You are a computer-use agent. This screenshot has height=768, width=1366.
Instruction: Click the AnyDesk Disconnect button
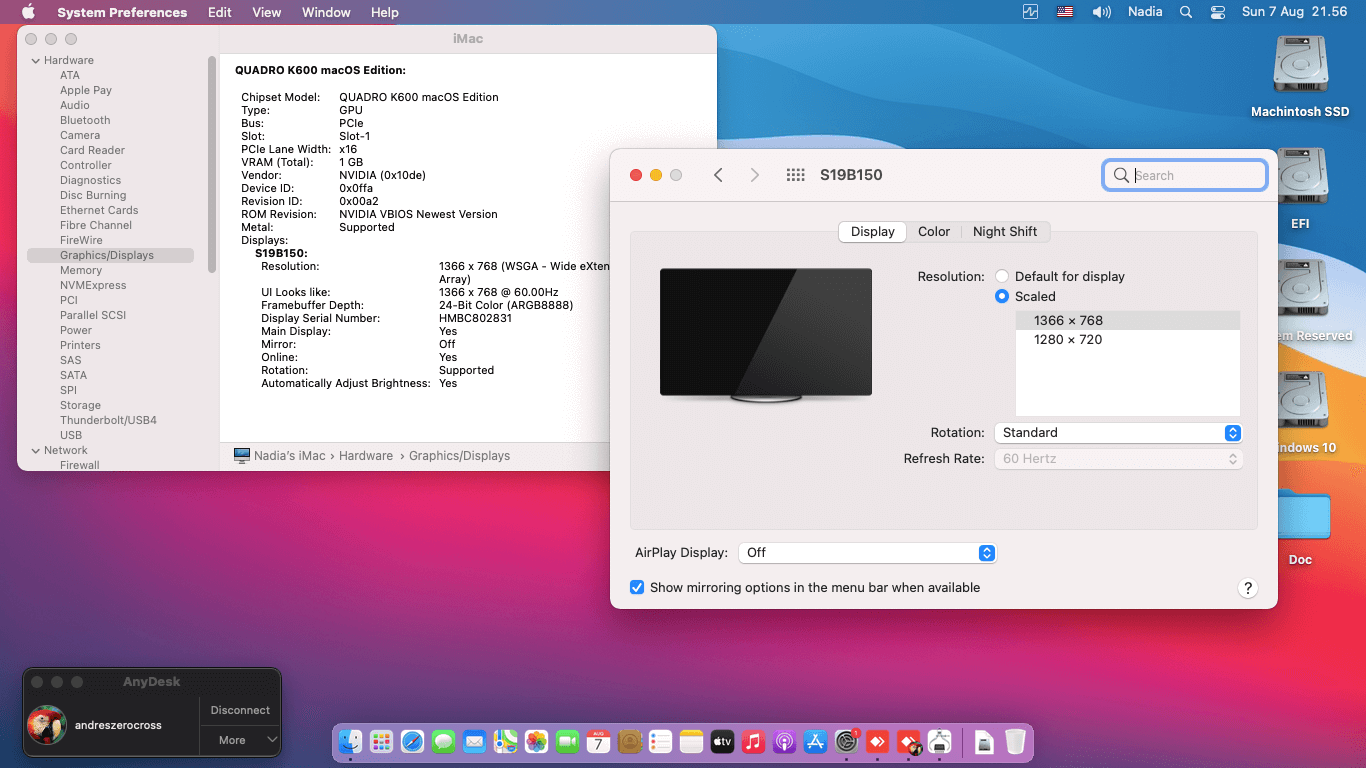click(x=240, y=710)
